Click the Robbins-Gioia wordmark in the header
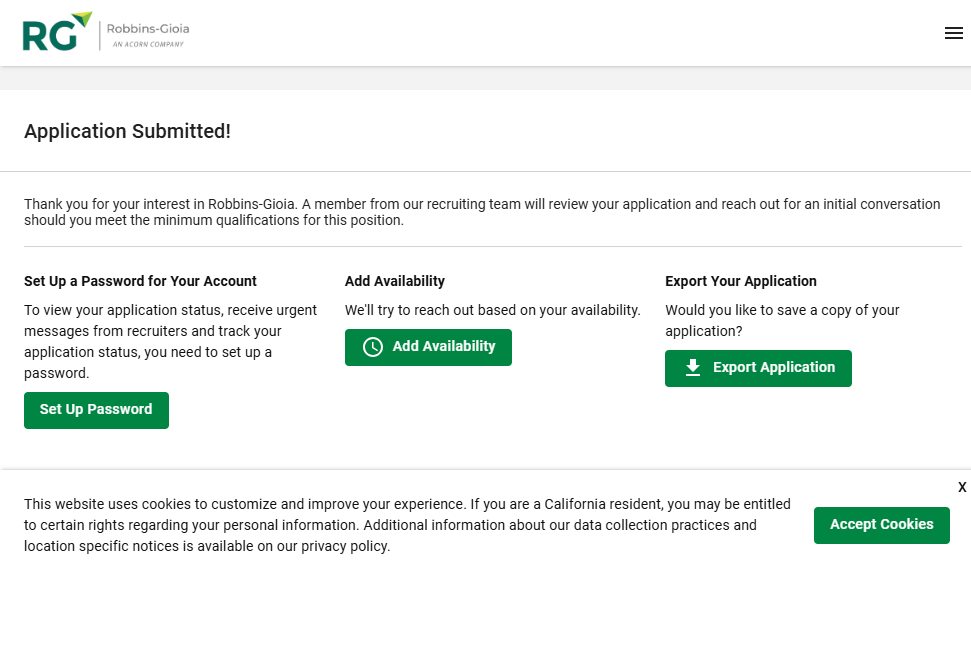 [x=147, y=29]
